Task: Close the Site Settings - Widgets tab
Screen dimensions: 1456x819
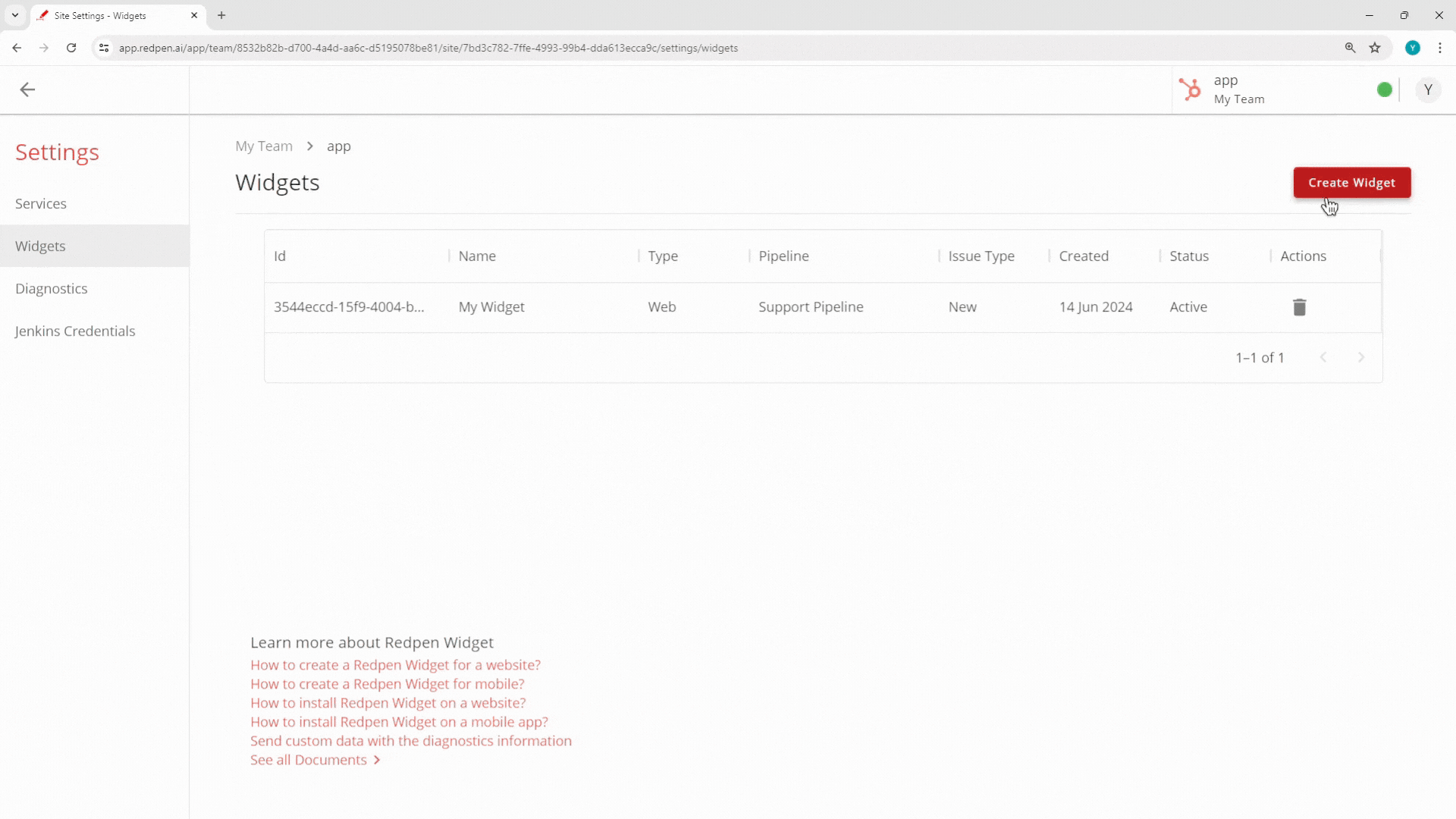Action: click(x=194, y=15)
